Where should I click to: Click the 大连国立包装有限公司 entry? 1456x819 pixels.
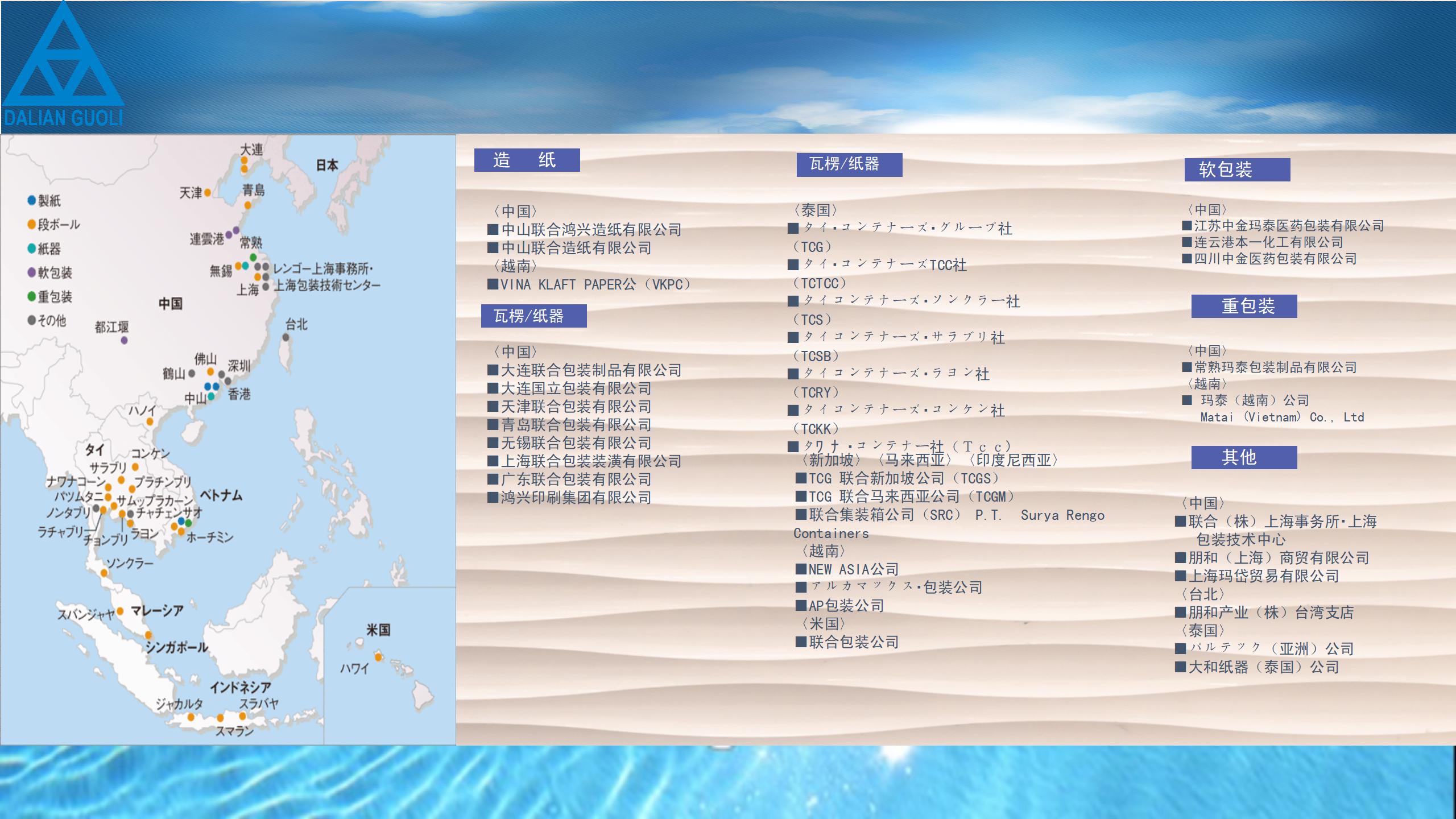tap(569, 388)
